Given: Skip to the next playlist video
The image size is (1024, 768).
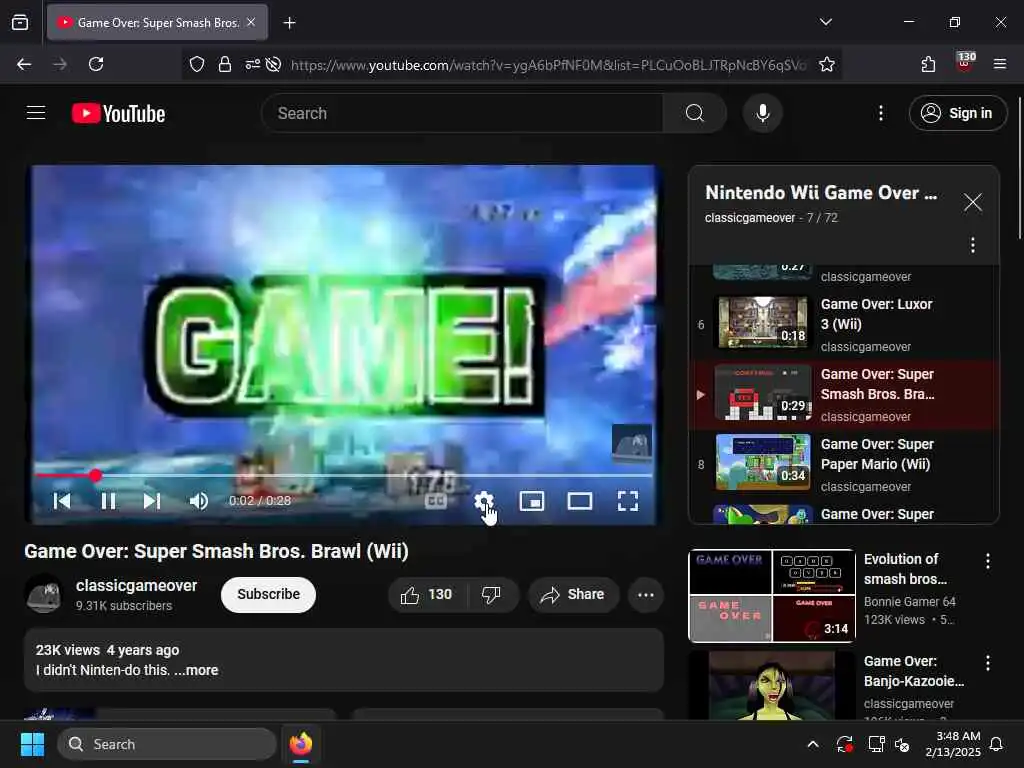Looking at the screenshot, I should click(152, 501).
